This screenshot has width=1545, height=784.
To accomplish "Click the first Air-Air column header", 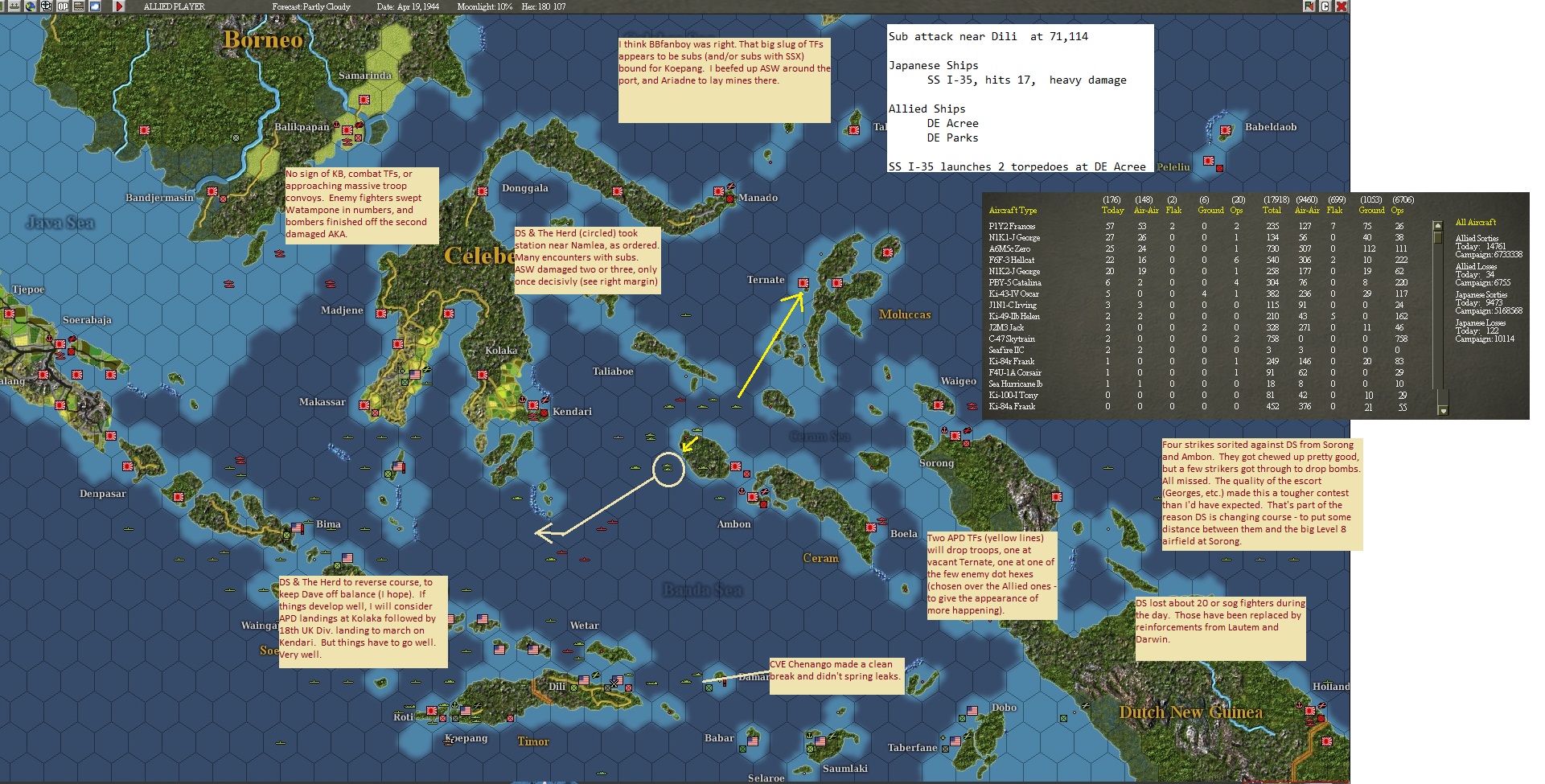I will [x=1146, y=210].
